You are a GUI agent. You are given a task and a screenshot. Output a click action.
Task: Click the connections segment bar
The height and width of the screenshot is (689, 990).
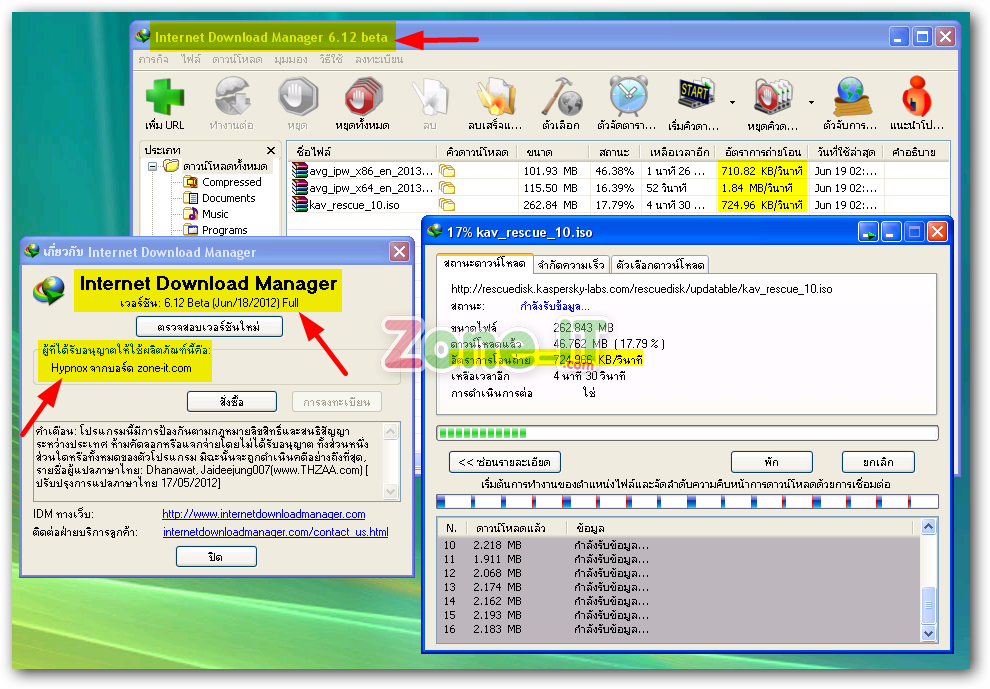pos(687,501)
